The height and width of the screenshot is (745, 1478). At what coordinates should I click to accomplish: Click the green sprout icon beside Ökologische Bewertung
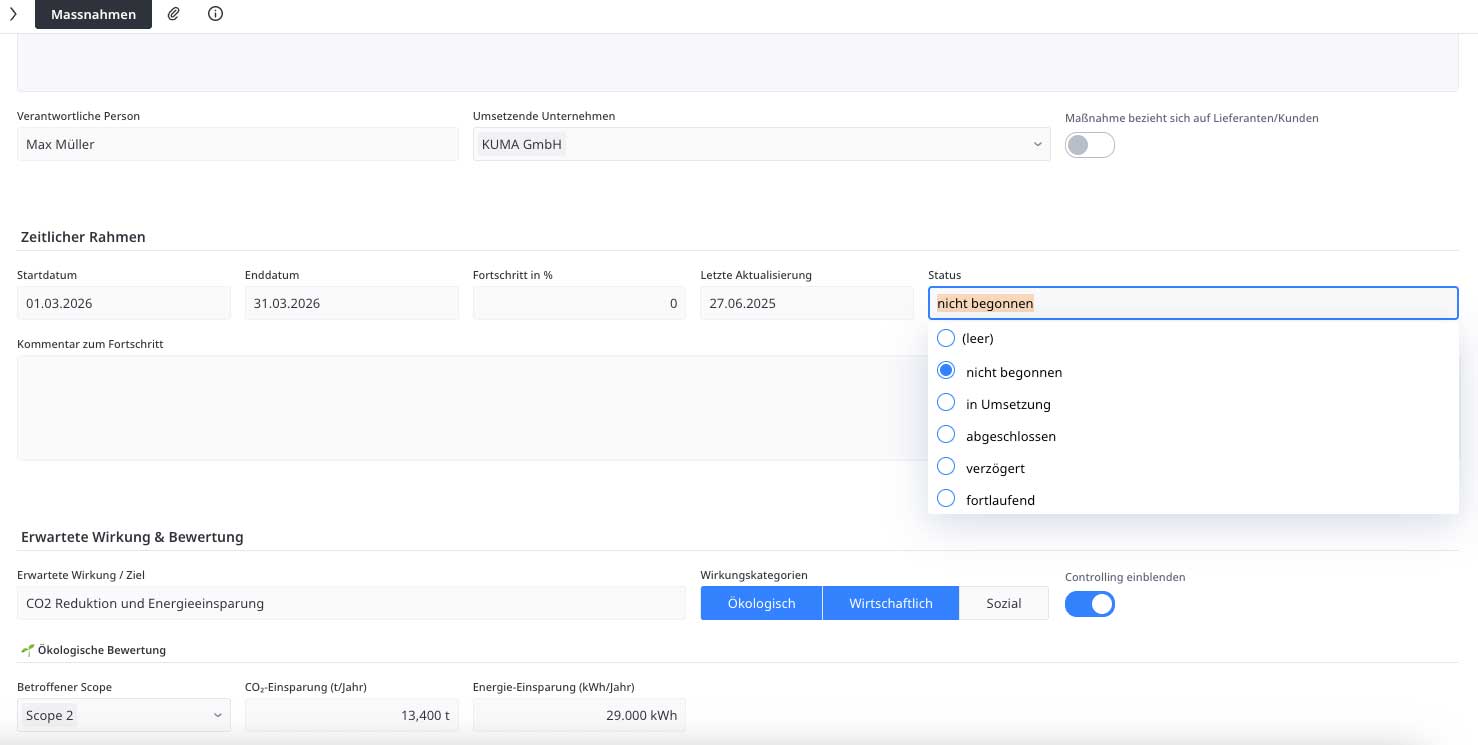(x=27, y=650)
